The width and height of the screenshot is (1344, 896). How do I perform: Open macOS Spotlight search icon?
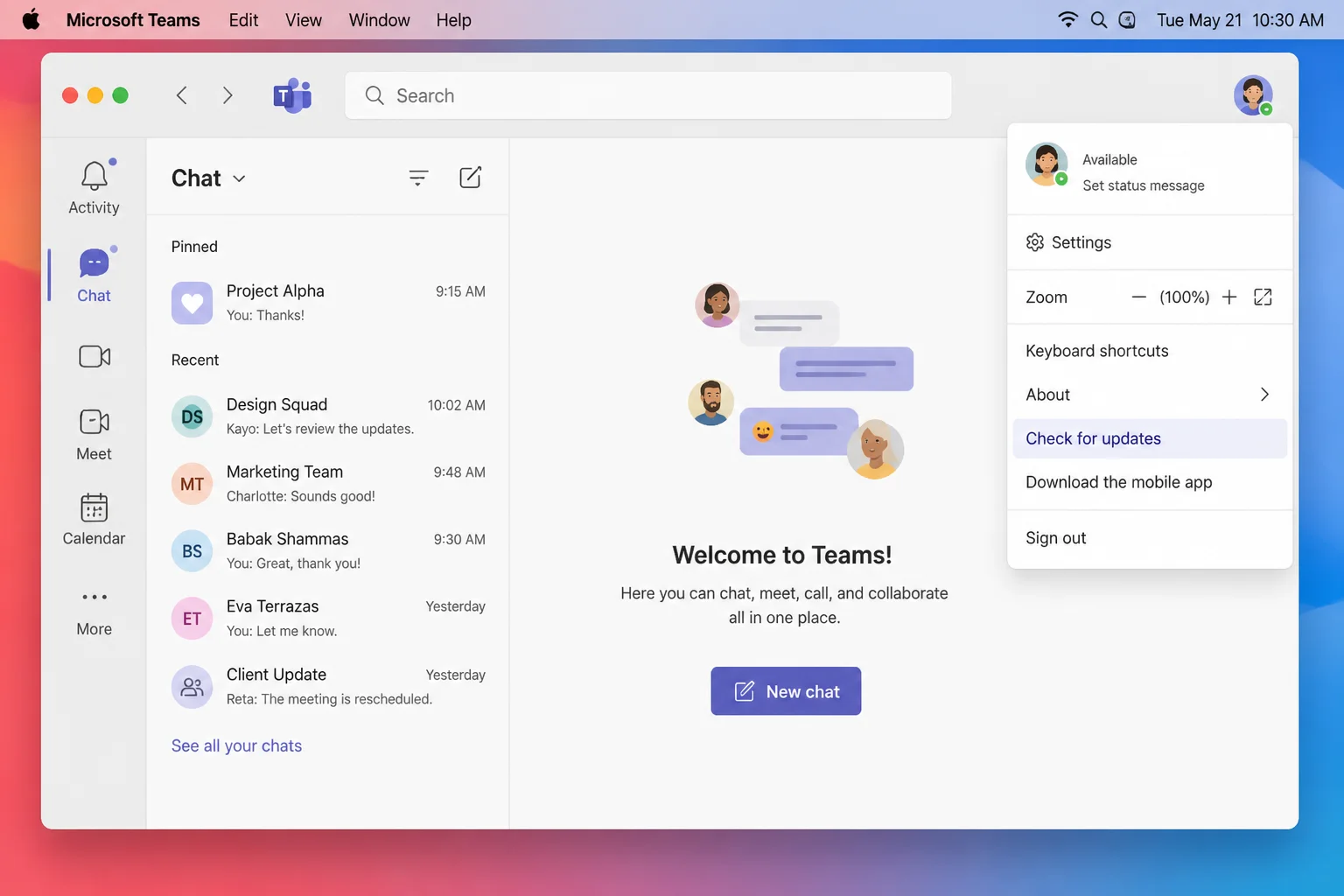(x=1099, y=20)
